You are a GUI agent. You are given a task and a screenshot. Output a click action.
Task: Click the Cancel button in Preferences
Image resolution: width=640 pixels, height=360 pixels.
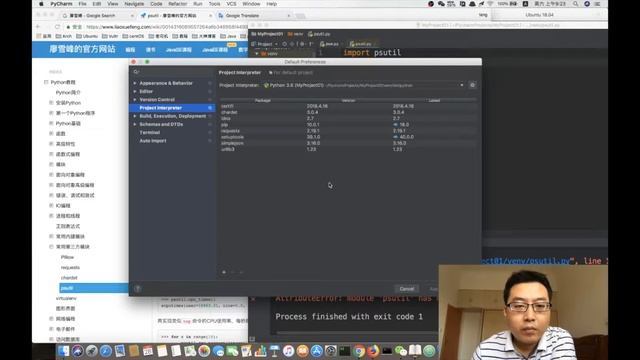407,289
